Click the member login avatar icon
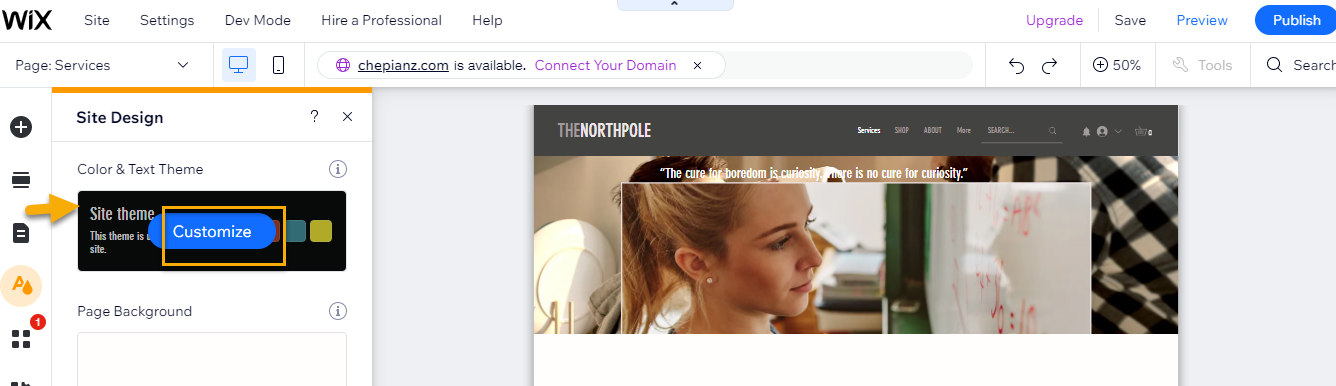Image resolution: width=1336 pixels, height=386 pixels. pos(1102,131)
